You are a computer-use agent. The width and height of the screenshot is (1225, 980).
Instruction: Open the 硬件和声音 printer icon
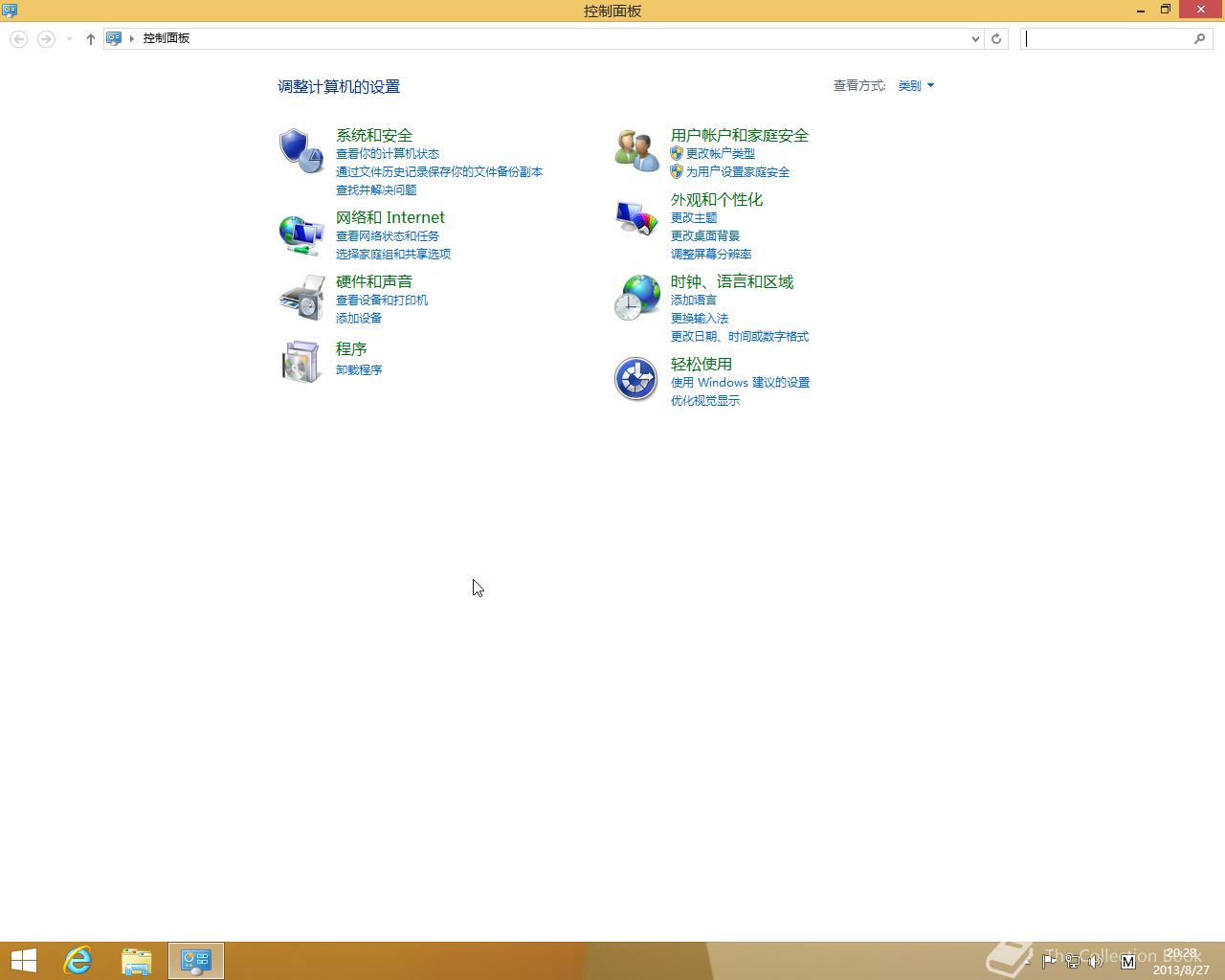(x=301, y=298)
